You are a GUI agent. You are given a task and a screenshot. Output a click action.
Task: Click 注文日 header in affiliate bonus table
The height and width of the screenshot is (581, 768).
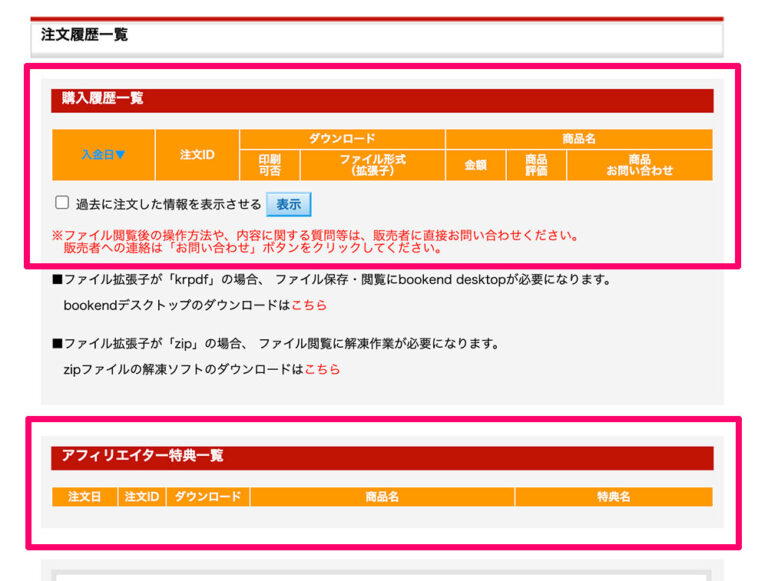[84, 497]
